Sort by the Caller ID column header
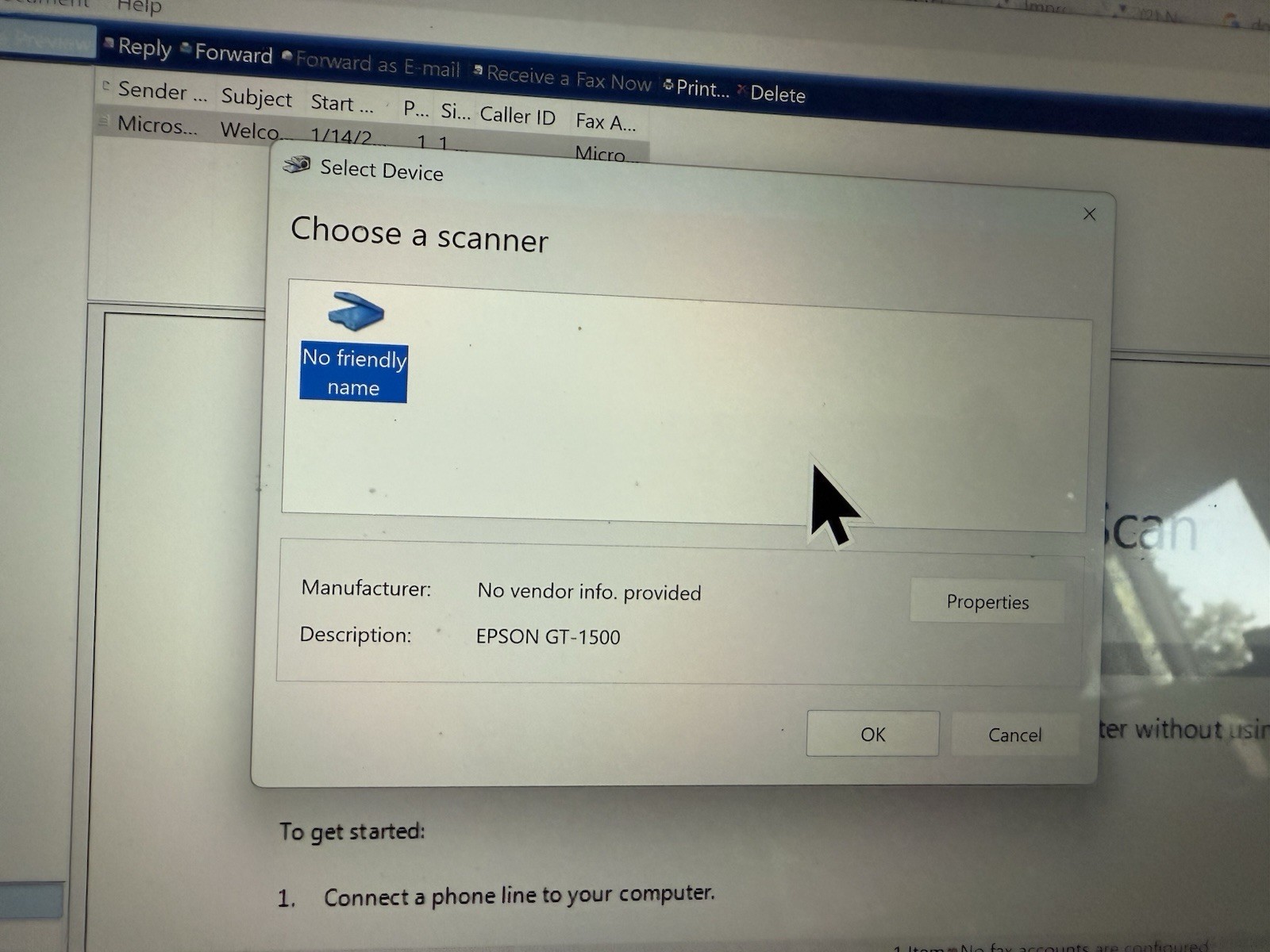This screenshot has height=952, width=1270. (518, 116)
